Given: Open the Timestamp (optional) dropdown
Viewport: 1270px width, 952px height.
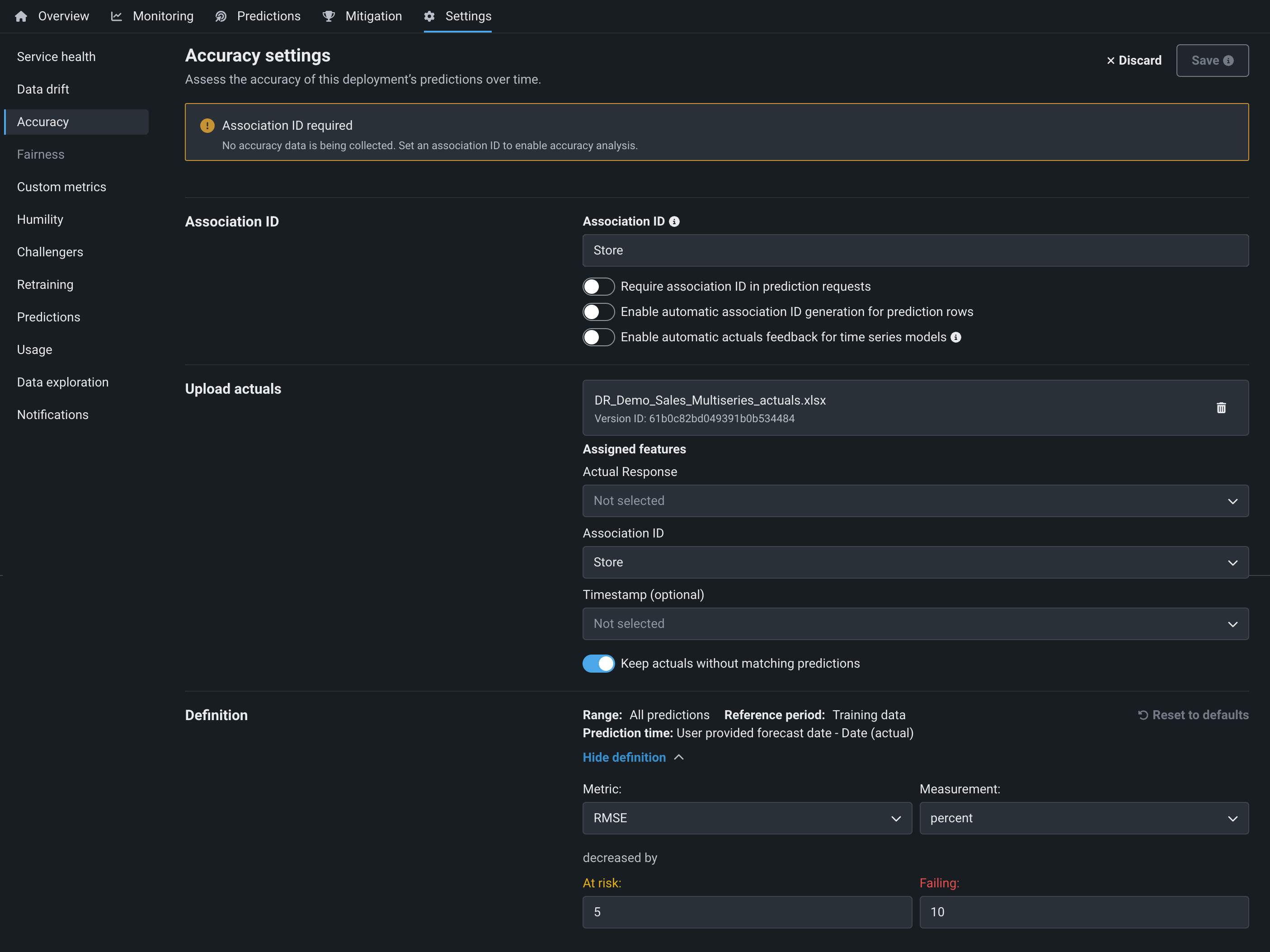Looking at the screenshot, I should point(915,624).
